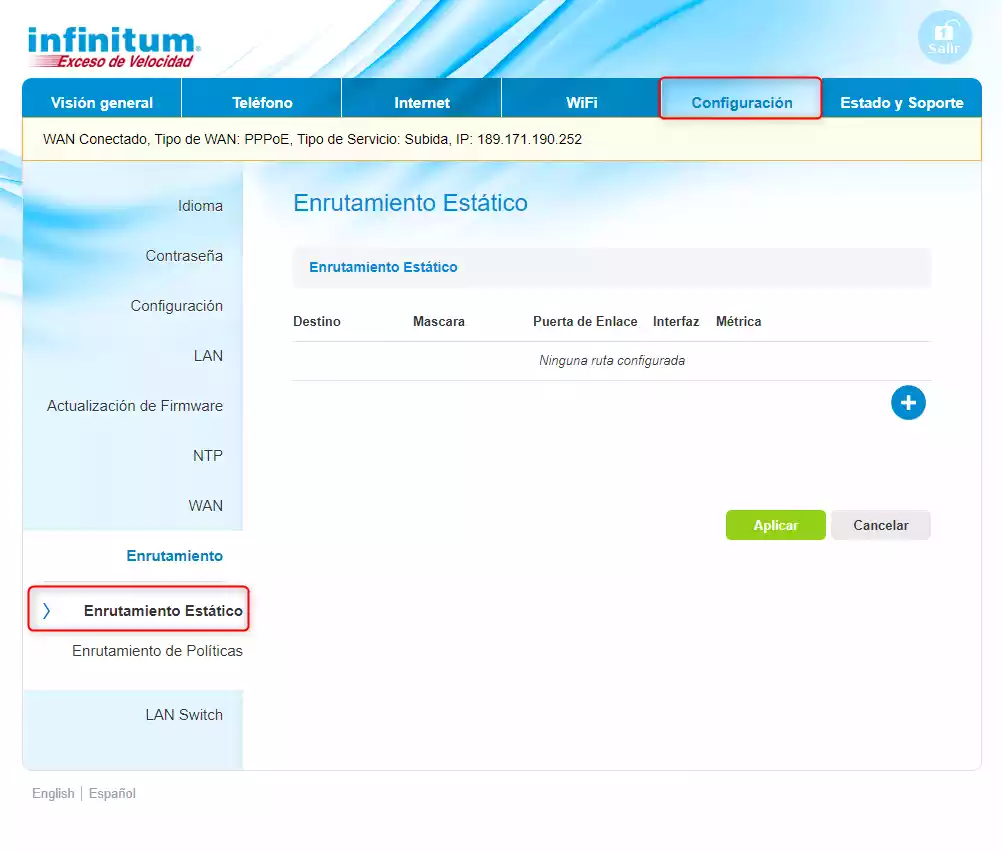Select Enrutamiento de Políticas
Image resolution: width=1002 pixels, height=853 pixels.
[158, 651]
